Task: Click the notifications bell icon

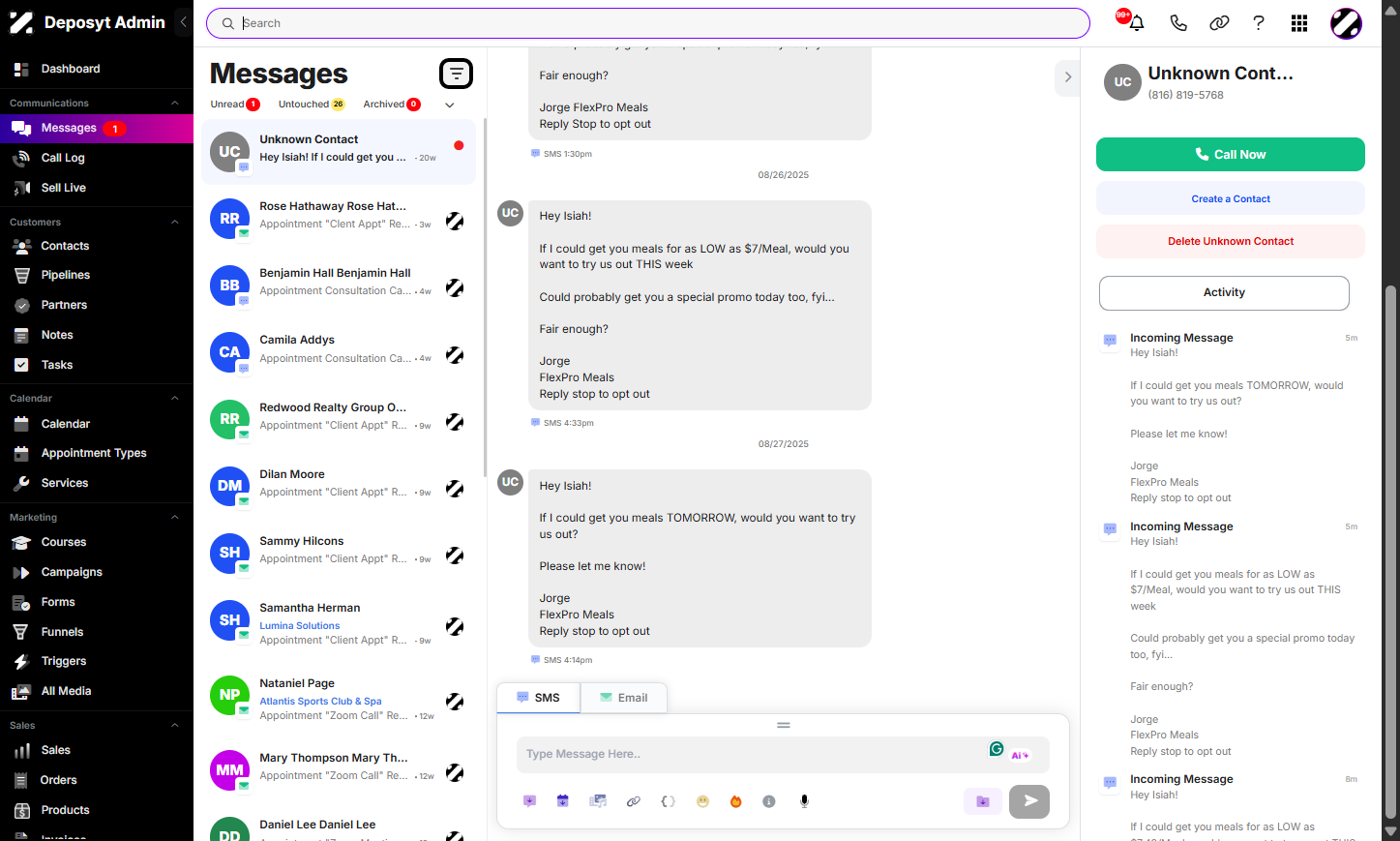Action: click(x=1137, y=23)
